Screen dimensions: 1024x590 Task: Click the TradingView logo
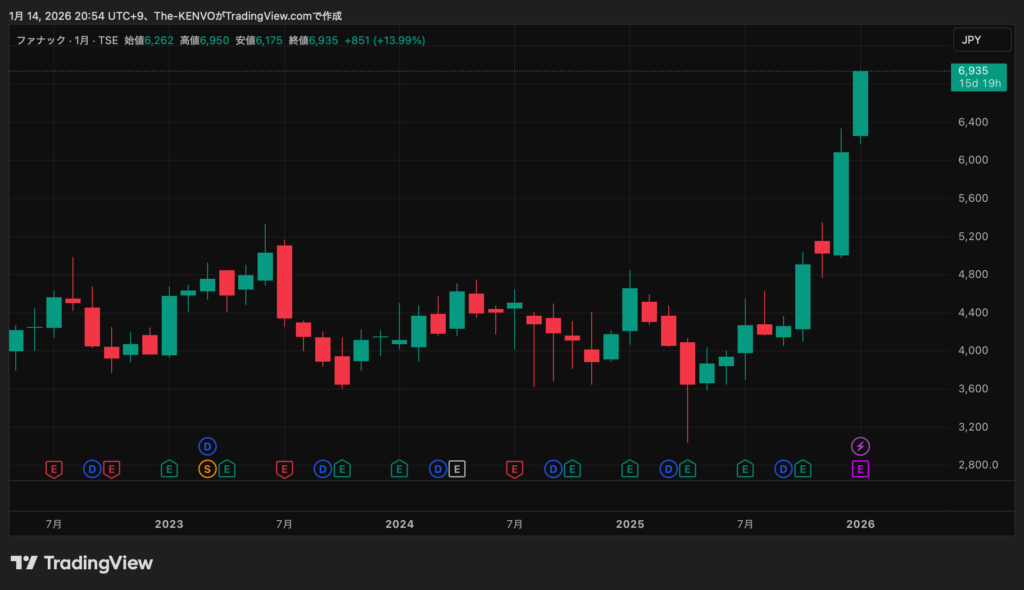coord(82,563)
